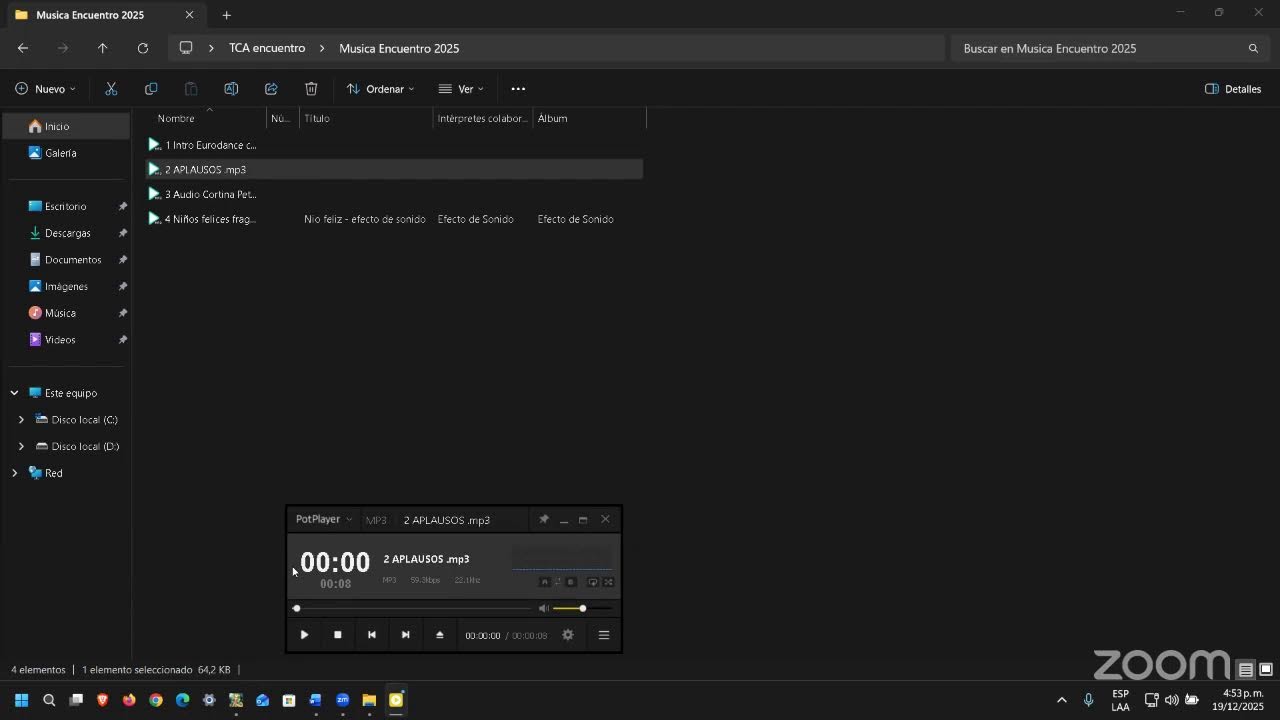
Task: Refresh the current folder
Action: [143, 48]
